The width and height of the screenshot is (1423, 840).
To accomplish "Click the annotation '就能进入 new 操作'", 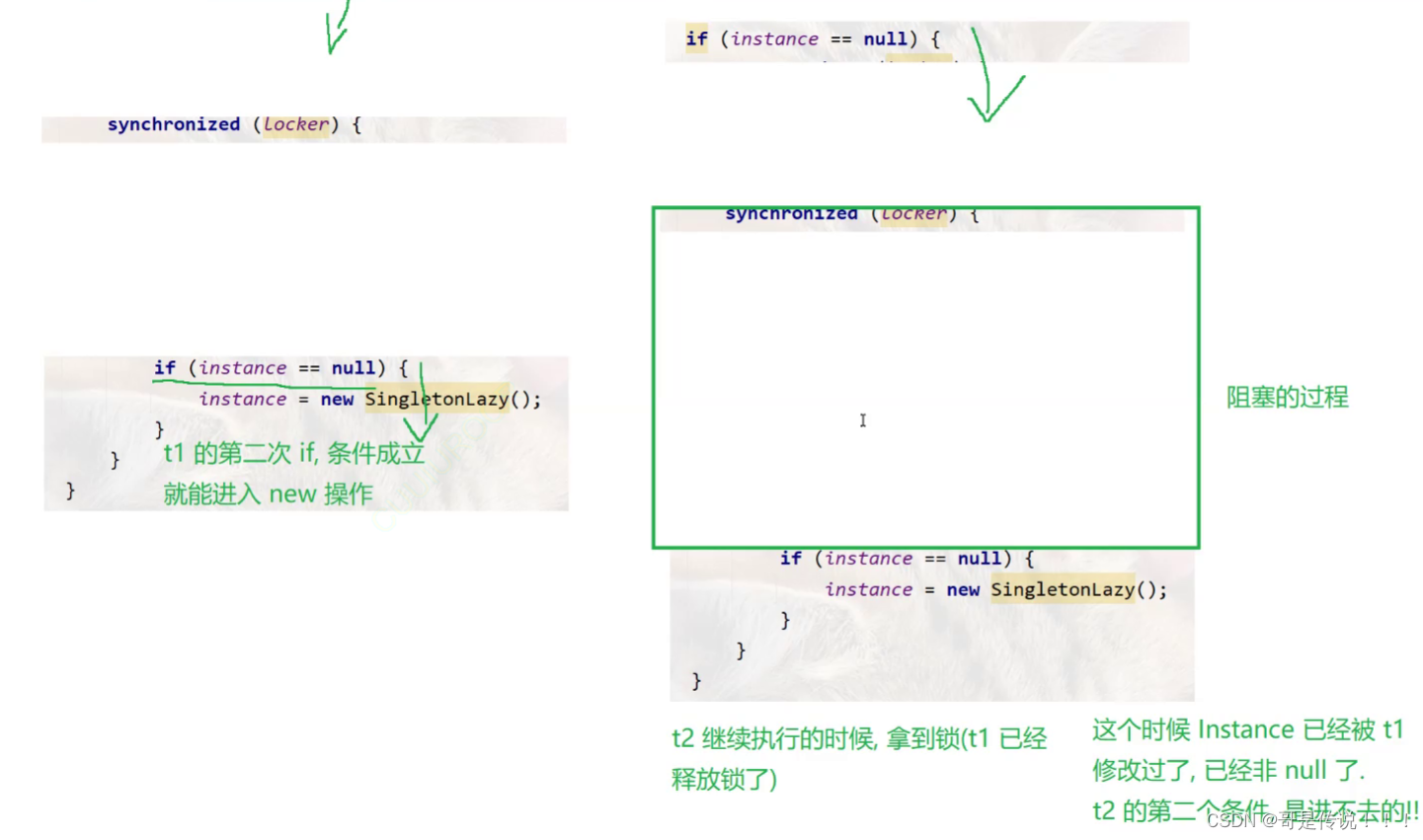I will 268,494.
